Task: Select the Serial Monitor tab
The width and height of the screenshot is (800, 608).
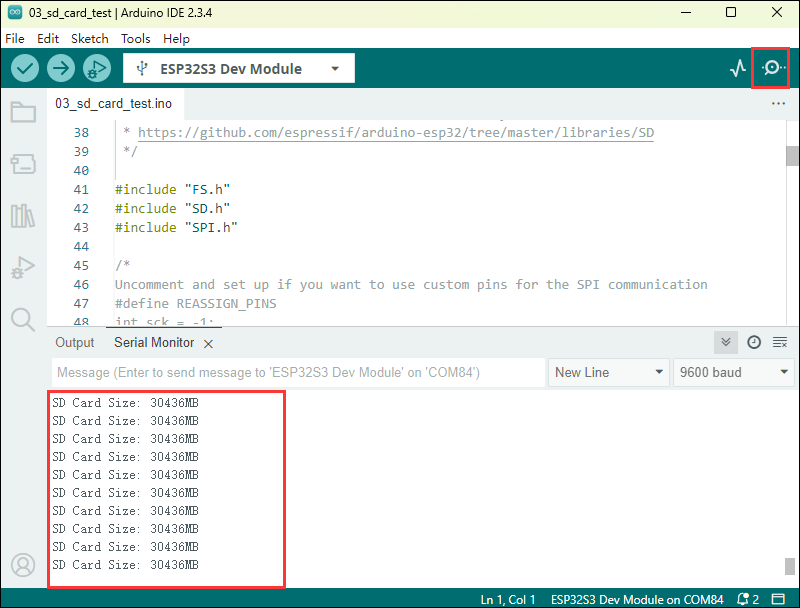Action: click(x=154, y=342)
